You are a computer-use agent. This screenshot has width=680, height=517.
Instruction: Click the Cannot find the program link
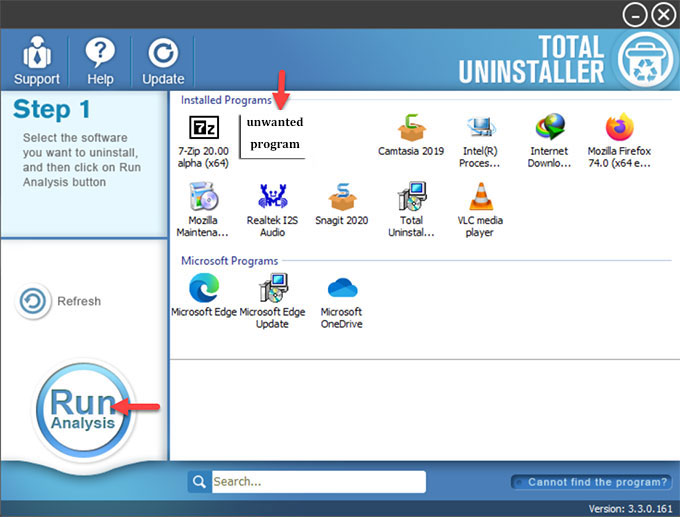(590, 482)
